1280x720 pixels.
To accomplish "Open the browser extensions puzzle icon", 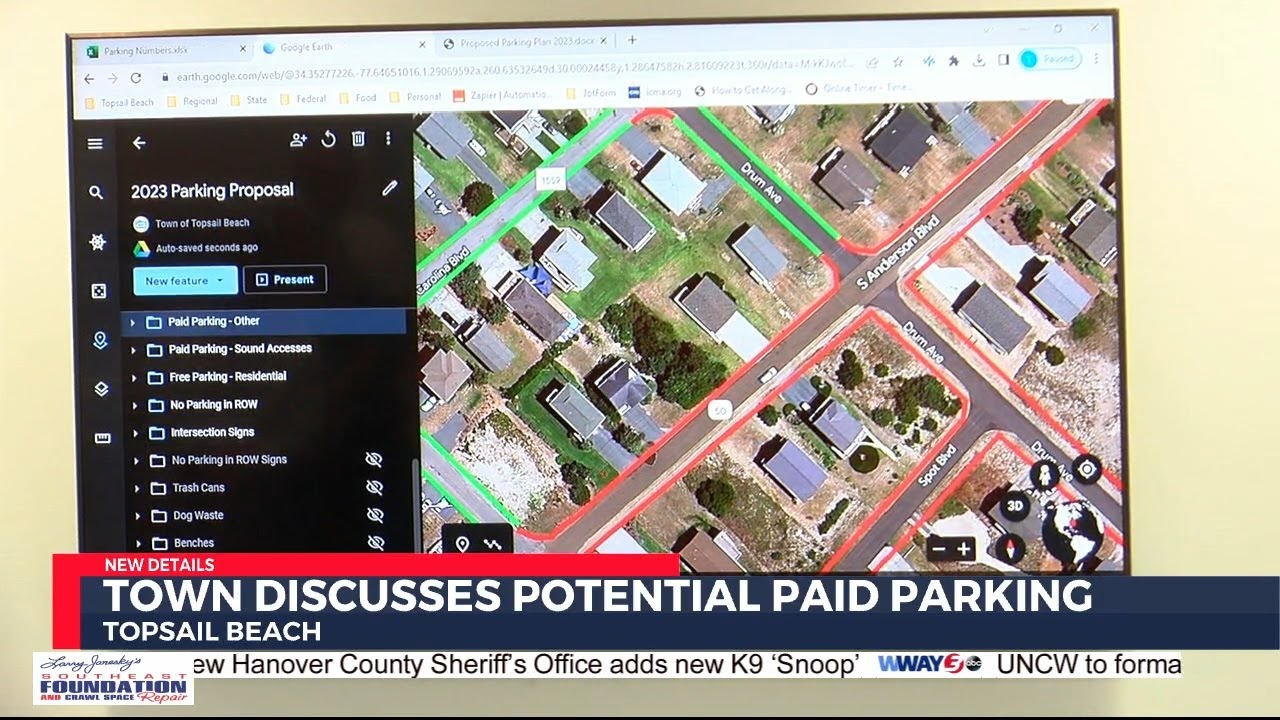I will pyautogui.click(x=953, y=61).
